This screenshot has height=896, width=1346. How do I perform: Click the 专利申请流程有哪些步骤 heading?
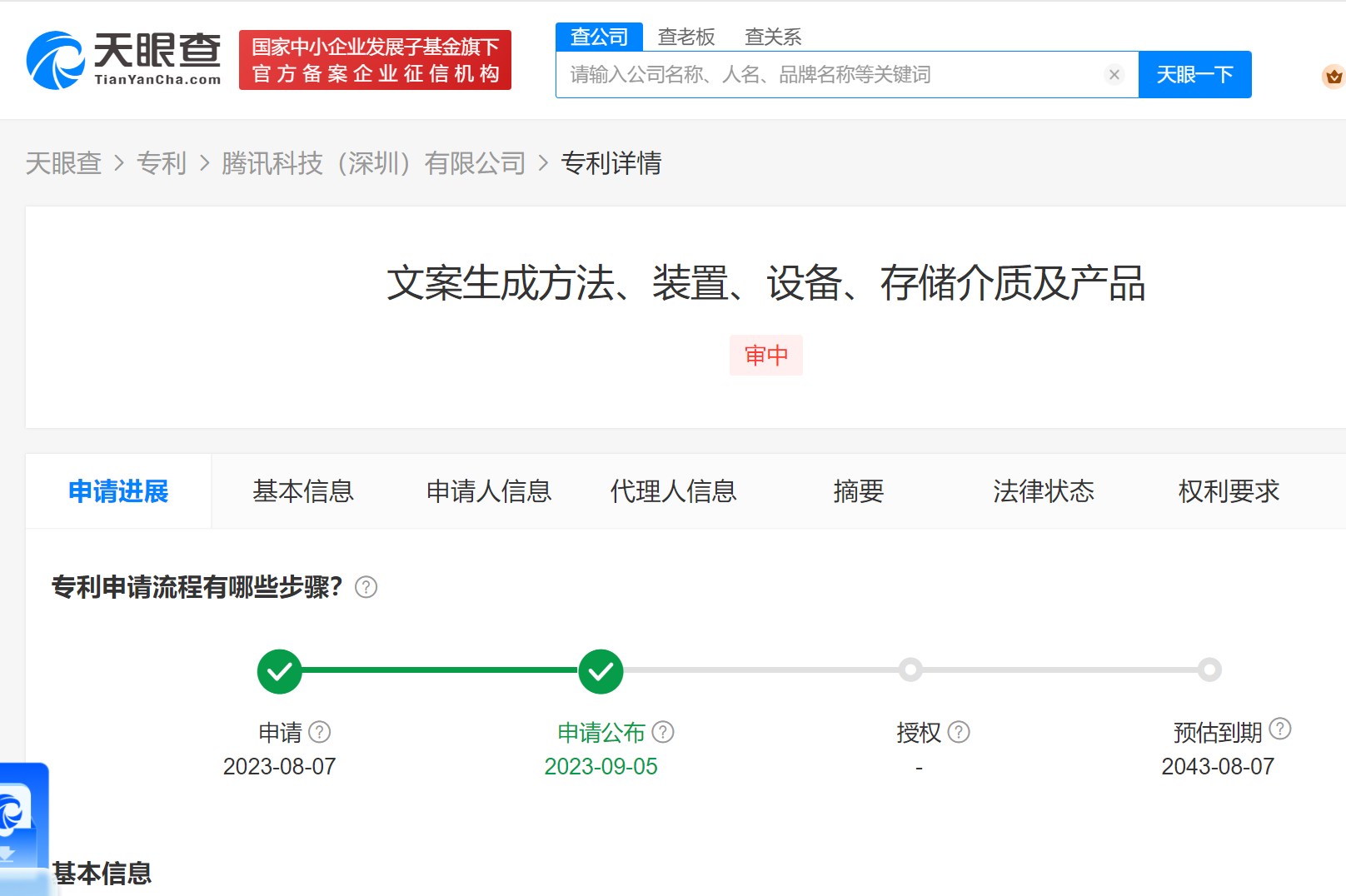pos(197,587)
